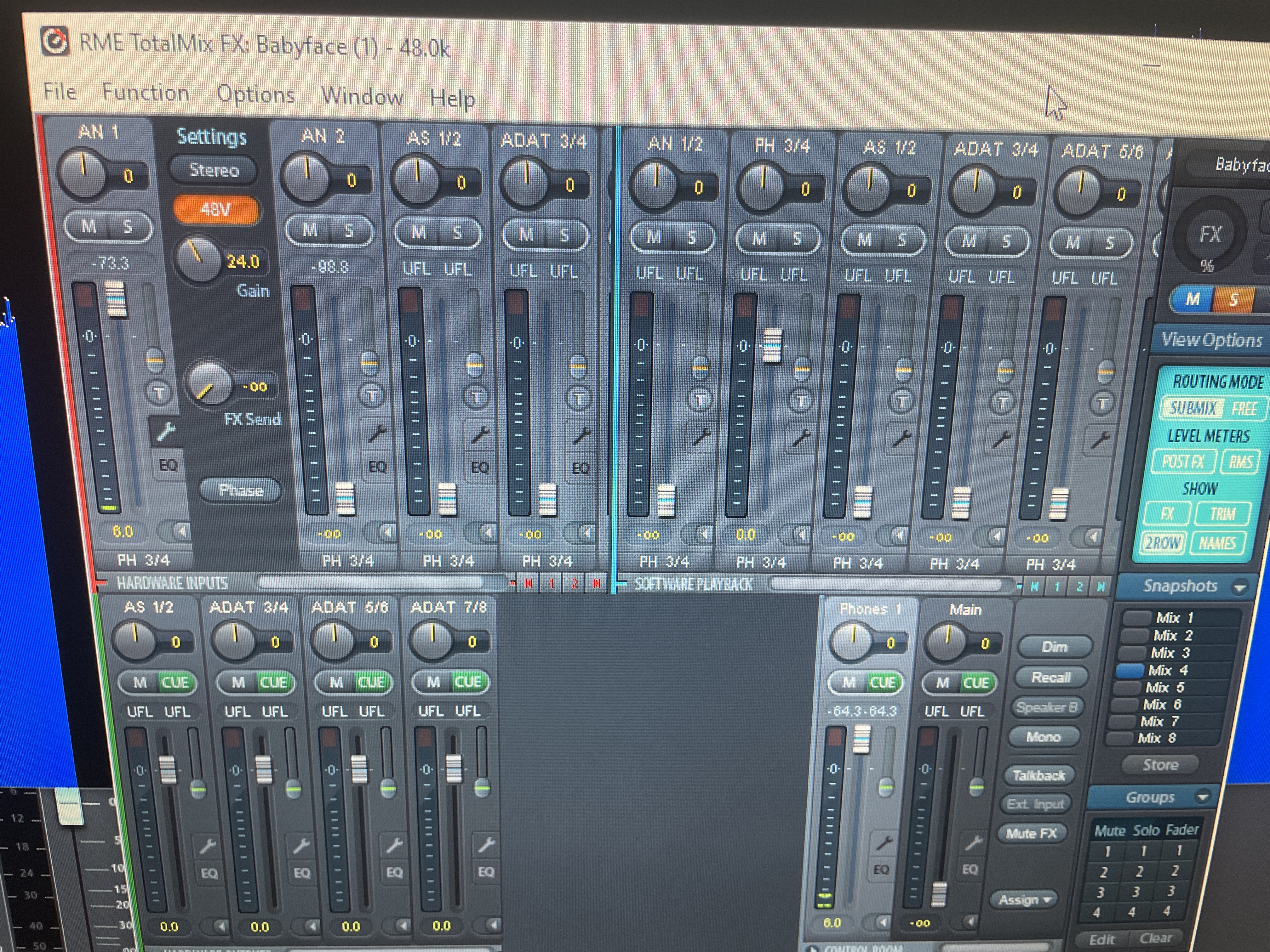Click the wrench icon on Phones 1 channel
The image size is (1270, 952).
[884, 842]
